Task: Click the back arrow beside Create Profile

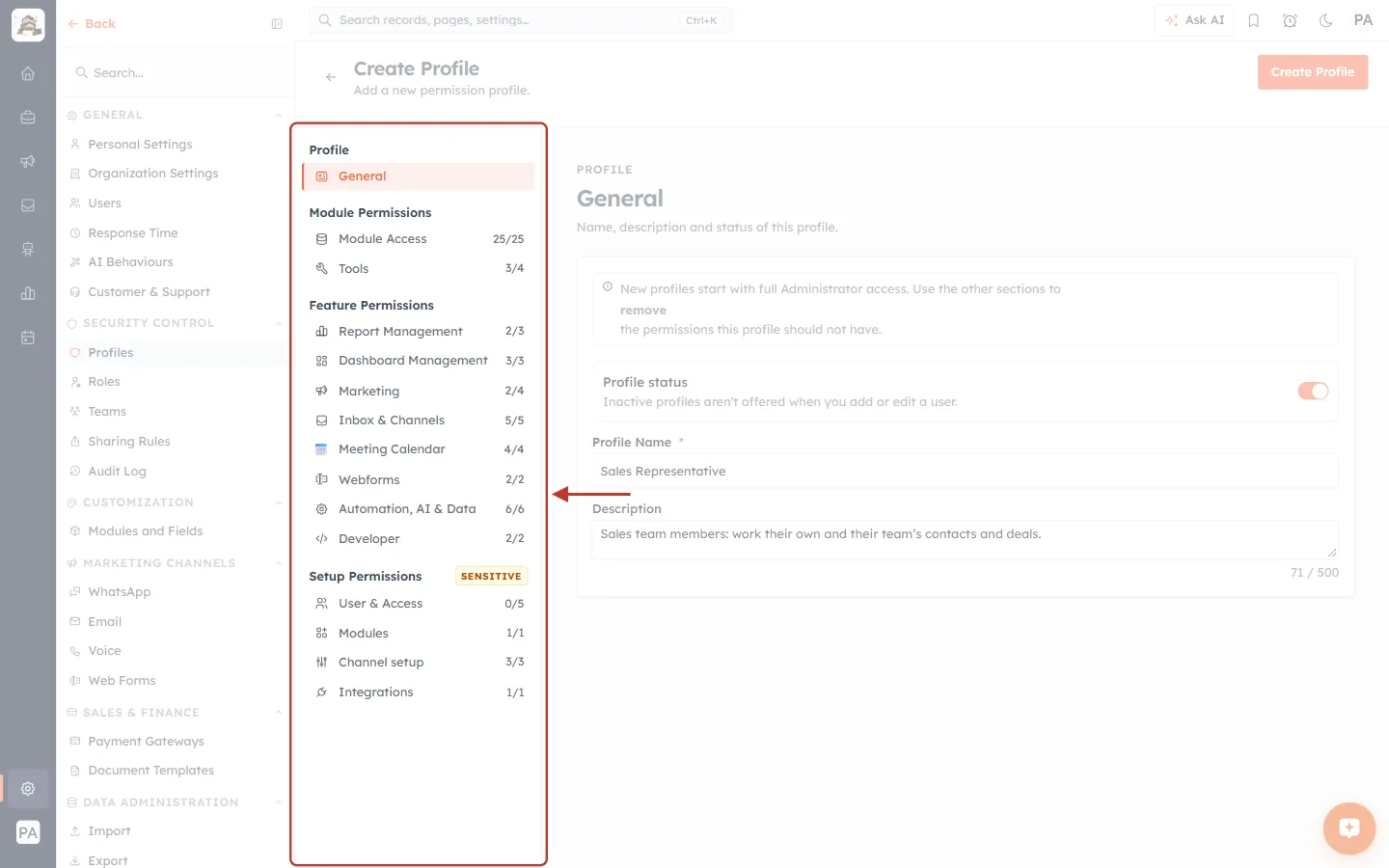Action: [x=331, y=77]
